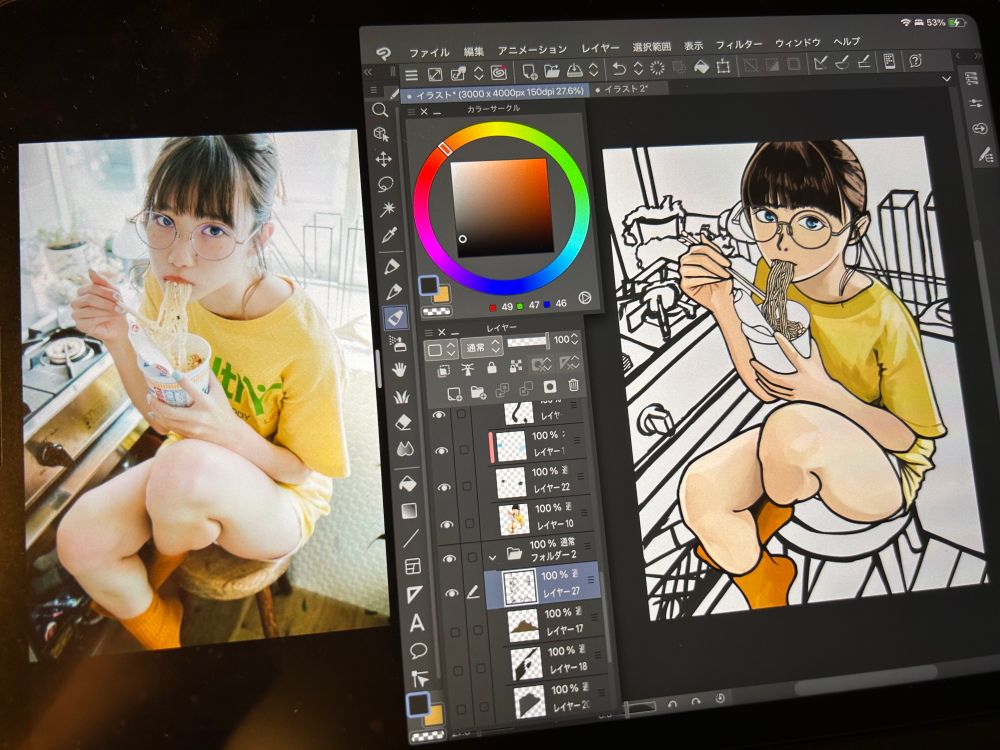Click the Save icon in command bar
Image resolution: width=1000 pixels, height=750 pixels.
point(575,70)
